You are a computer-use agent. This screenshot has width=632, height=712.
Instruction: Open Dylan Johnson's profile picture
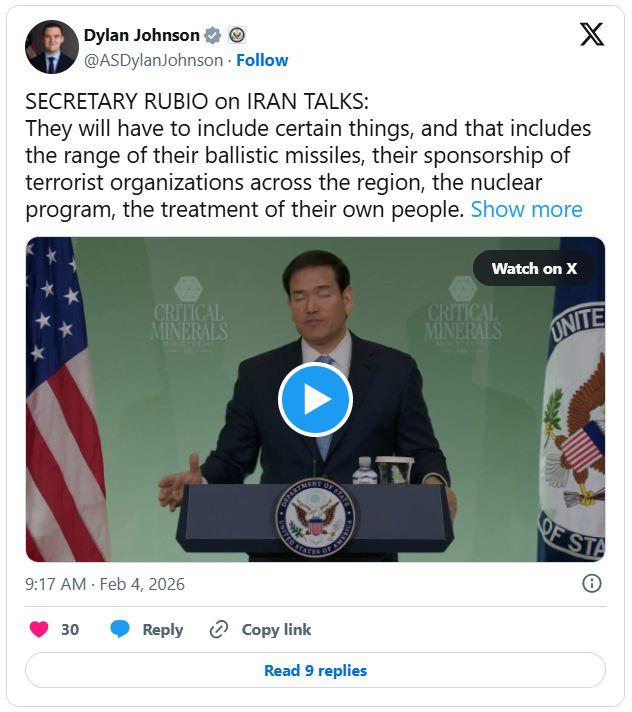click(52, 47)
